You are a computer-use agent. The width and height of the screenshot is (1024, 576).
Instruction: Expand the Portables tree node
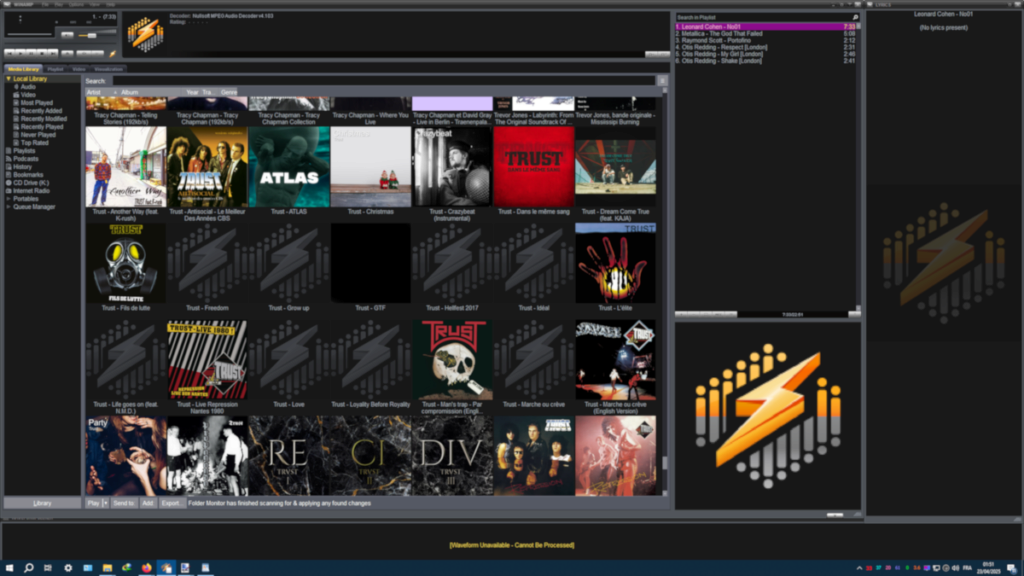(x=8, y=199)
